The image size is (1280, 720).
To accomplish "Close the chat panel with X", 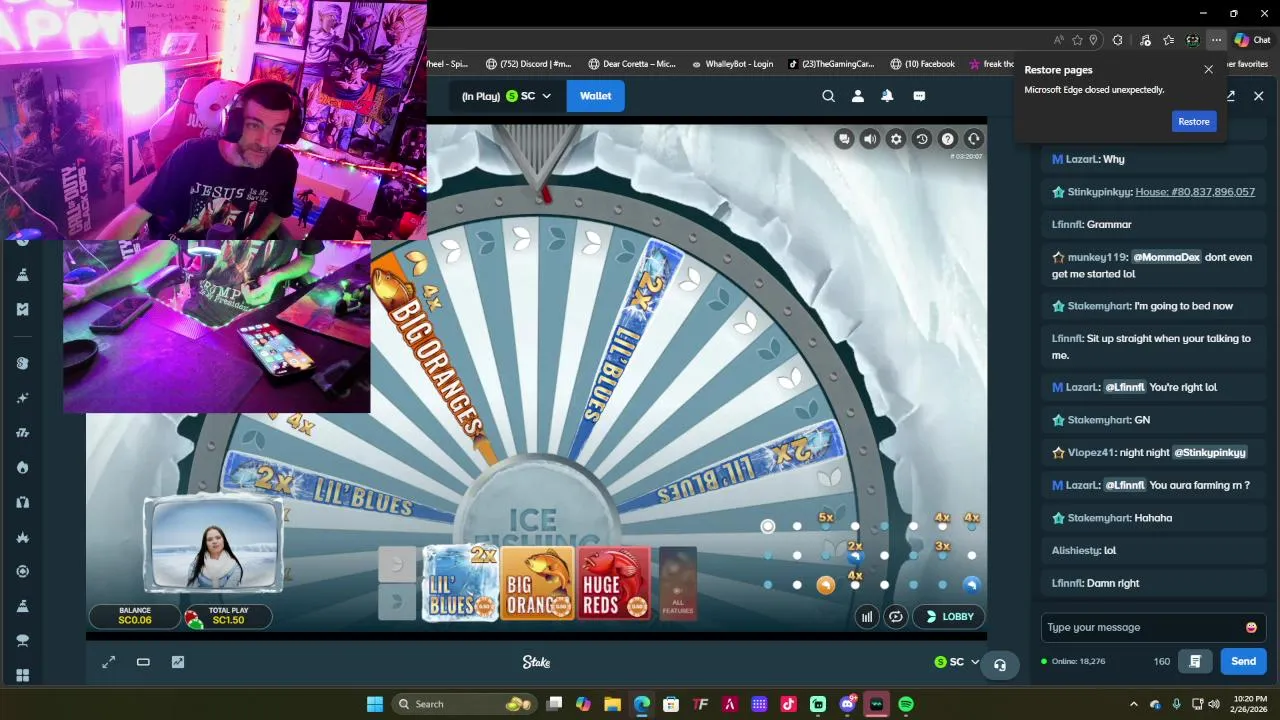I will click(x=1258, y=96).
